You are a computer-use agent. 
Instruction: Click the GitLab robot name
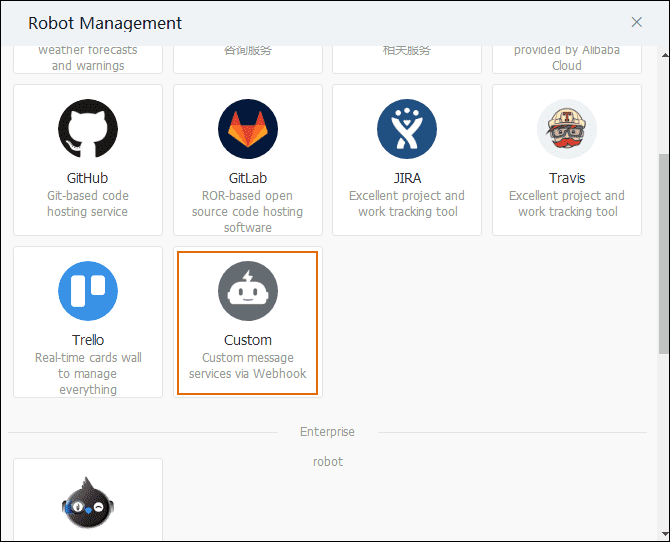pyautogui.click(x=247, y=178)
